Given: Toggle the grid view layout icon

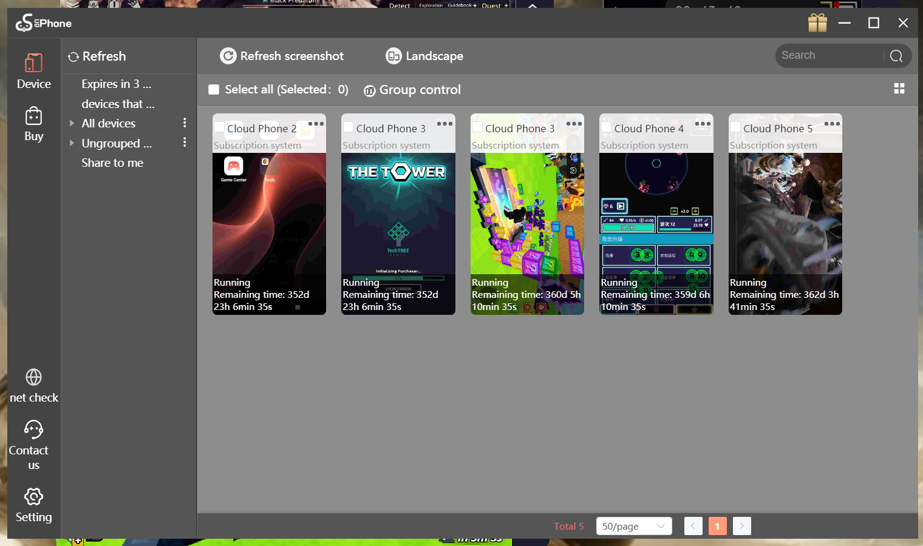Looking at the screenshot, I should (x=899, y=88).
